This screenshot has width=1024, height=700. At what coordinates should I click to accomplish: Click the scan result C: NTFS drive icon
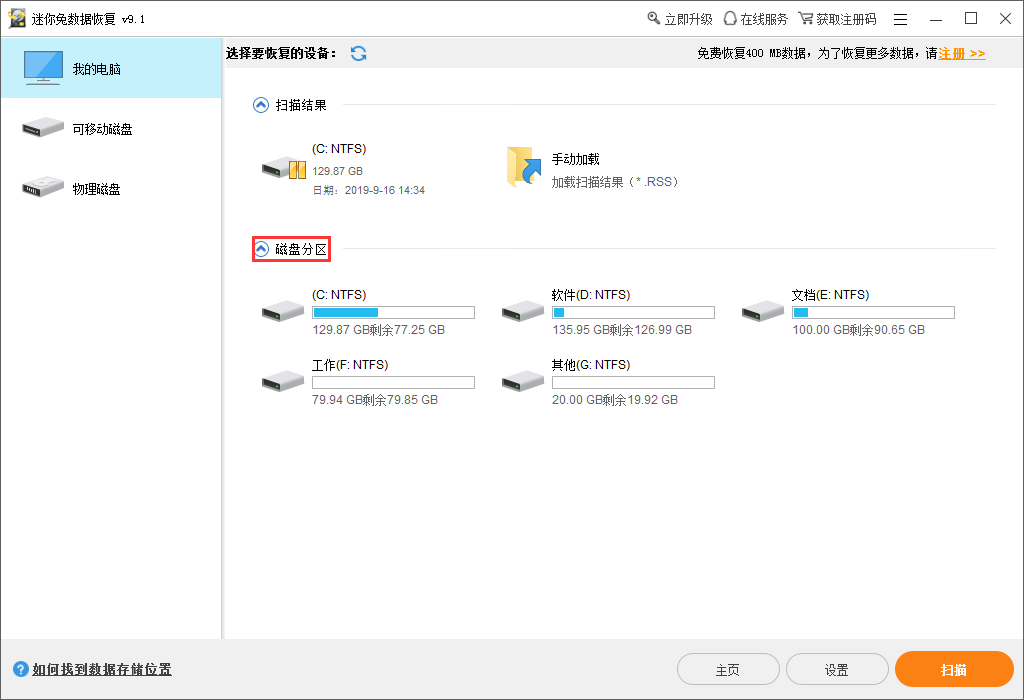point(284,168)
